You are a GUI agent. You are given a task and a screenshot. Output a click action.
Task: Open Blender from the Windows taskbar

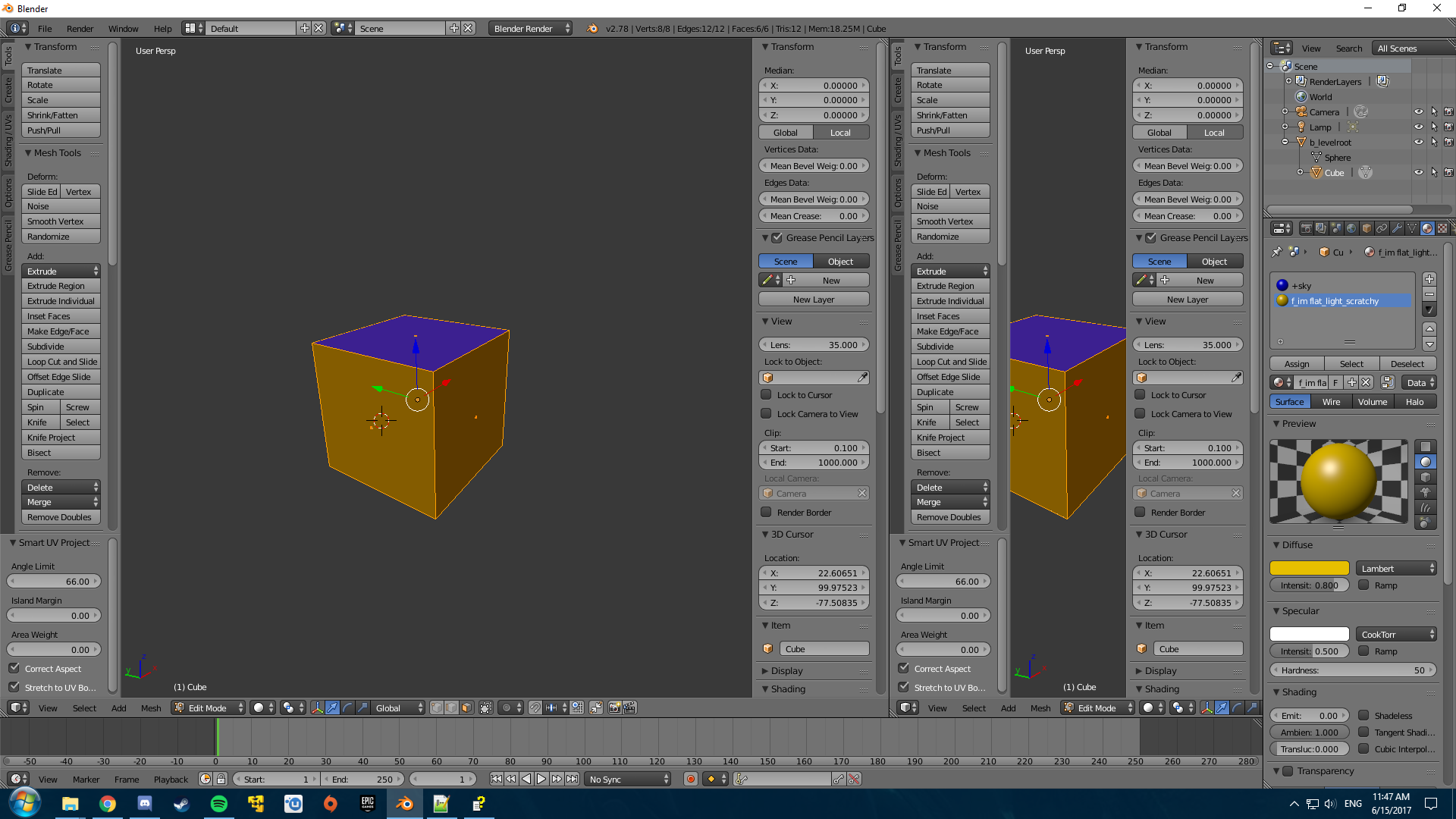tap(404, 803)
